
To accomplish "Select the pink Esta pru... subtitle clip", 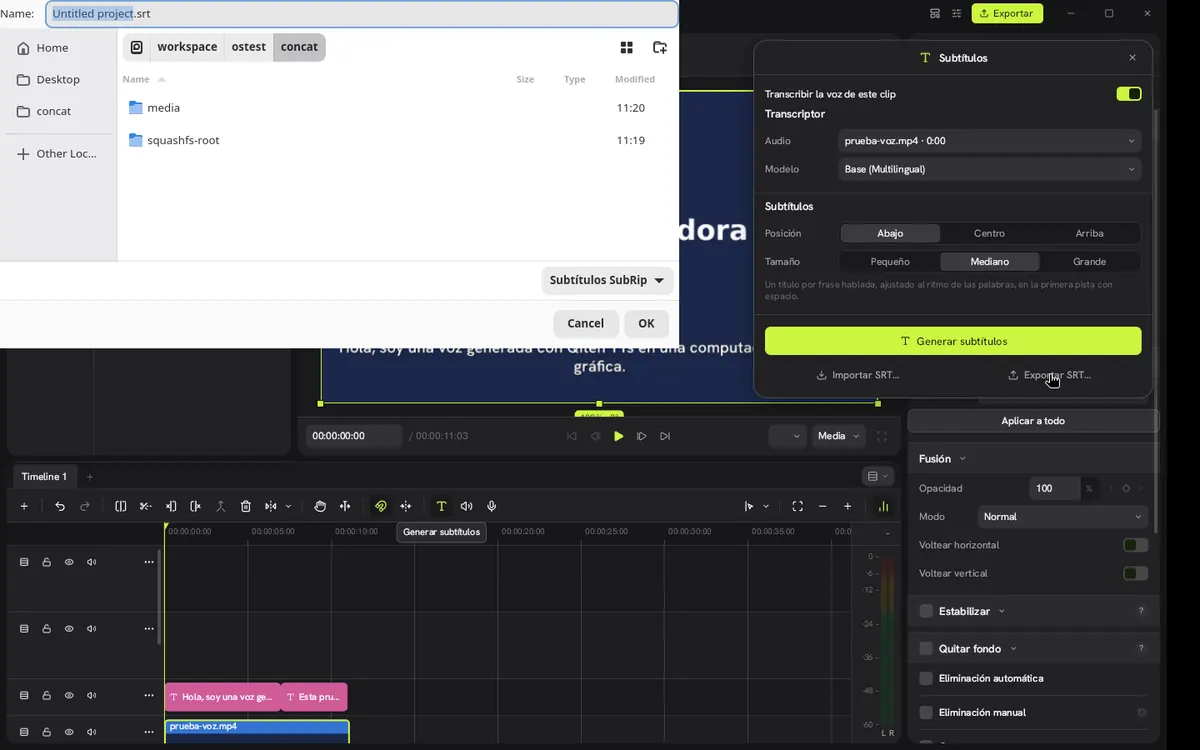I will pyautogui.click(x=314, y=697).
